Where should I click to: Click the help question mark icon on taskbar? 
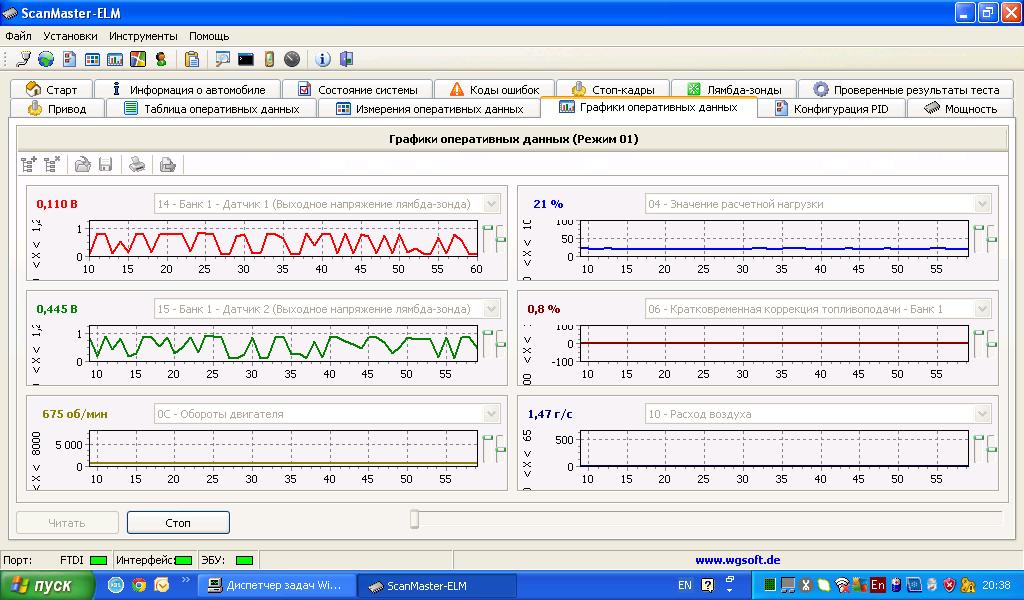coord(707,585)
